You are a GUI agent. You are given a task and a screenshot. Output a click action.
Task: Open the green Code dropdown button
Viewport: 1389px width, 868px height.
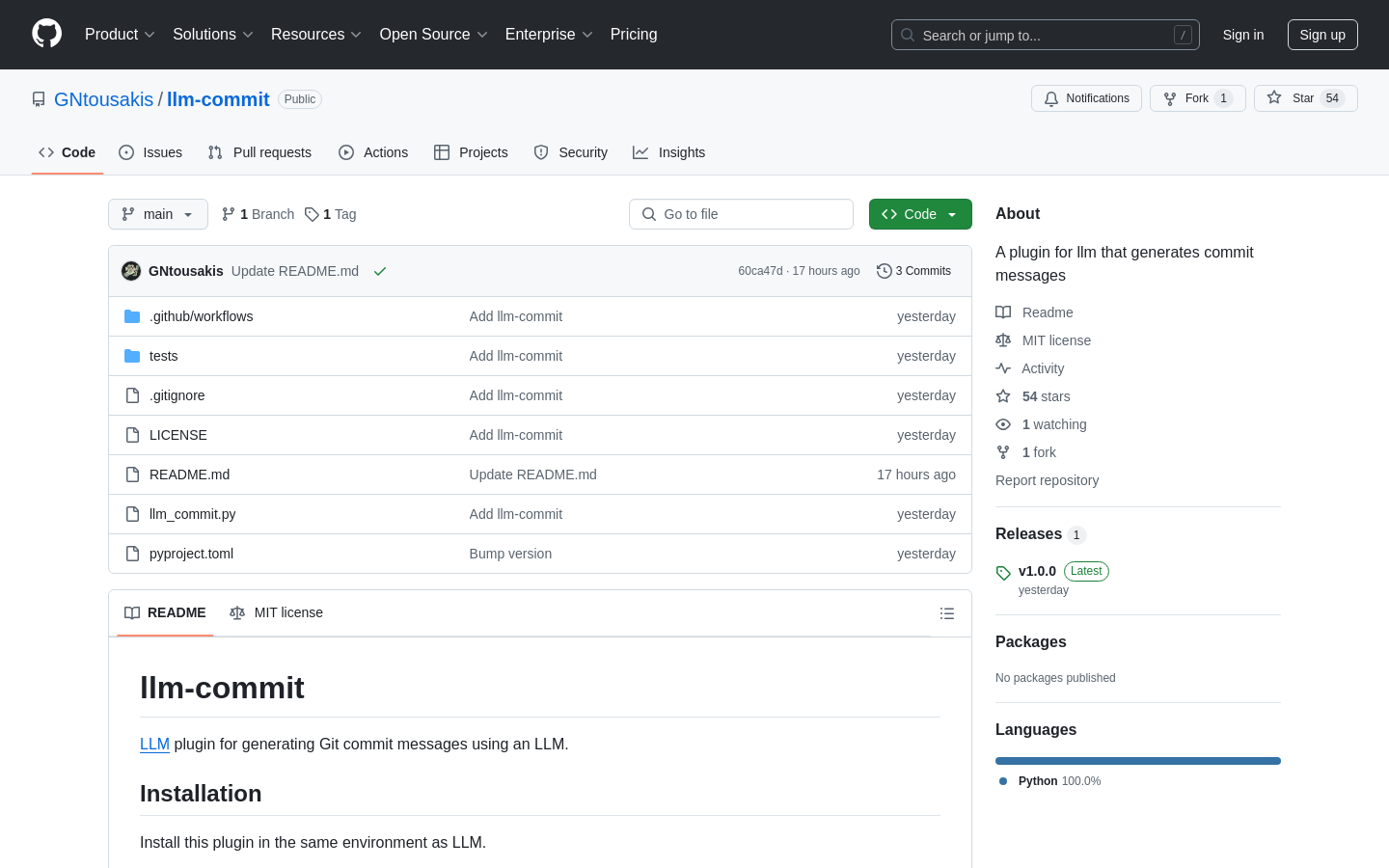920,214
